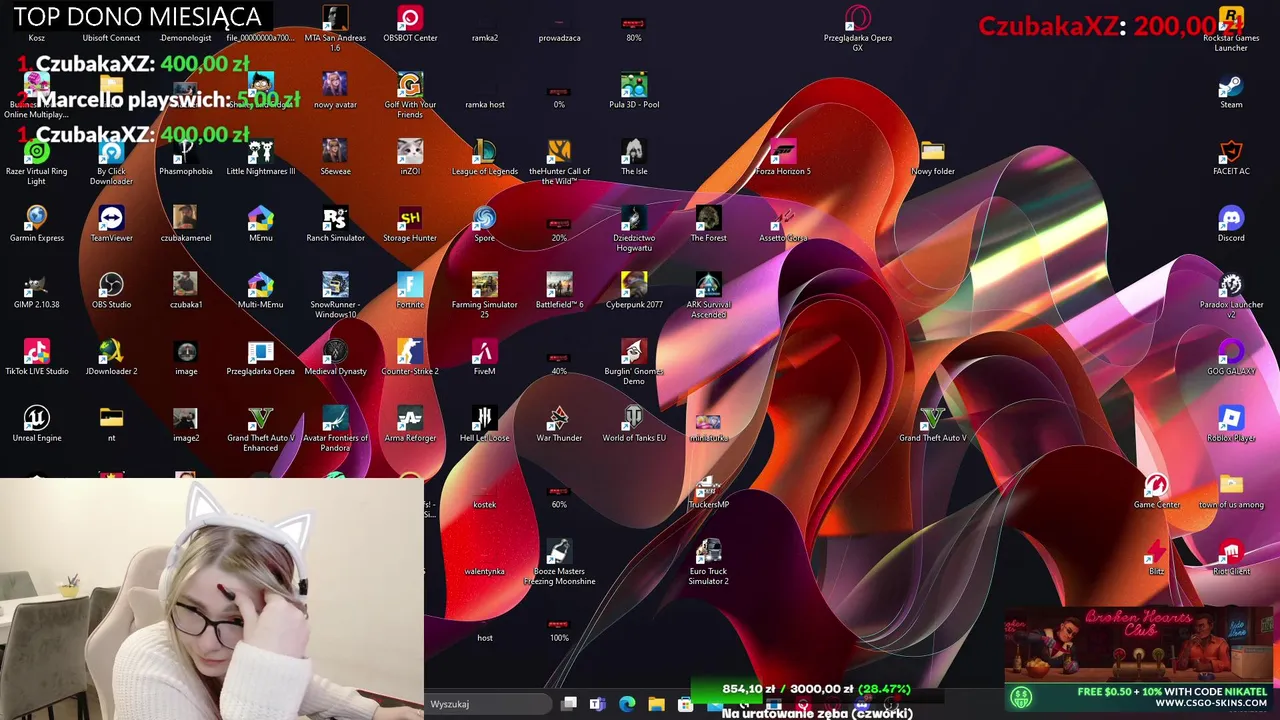Viewport: 1280px width, 720px height.
Task: Open 'town of us among' folder
Action: click(1231, 486)
